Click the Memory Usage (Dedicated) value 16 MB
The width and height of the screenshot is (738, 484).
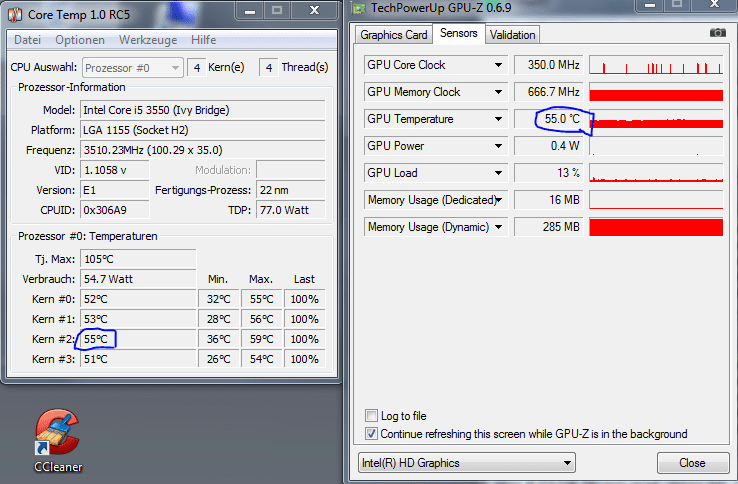point(548,200)
